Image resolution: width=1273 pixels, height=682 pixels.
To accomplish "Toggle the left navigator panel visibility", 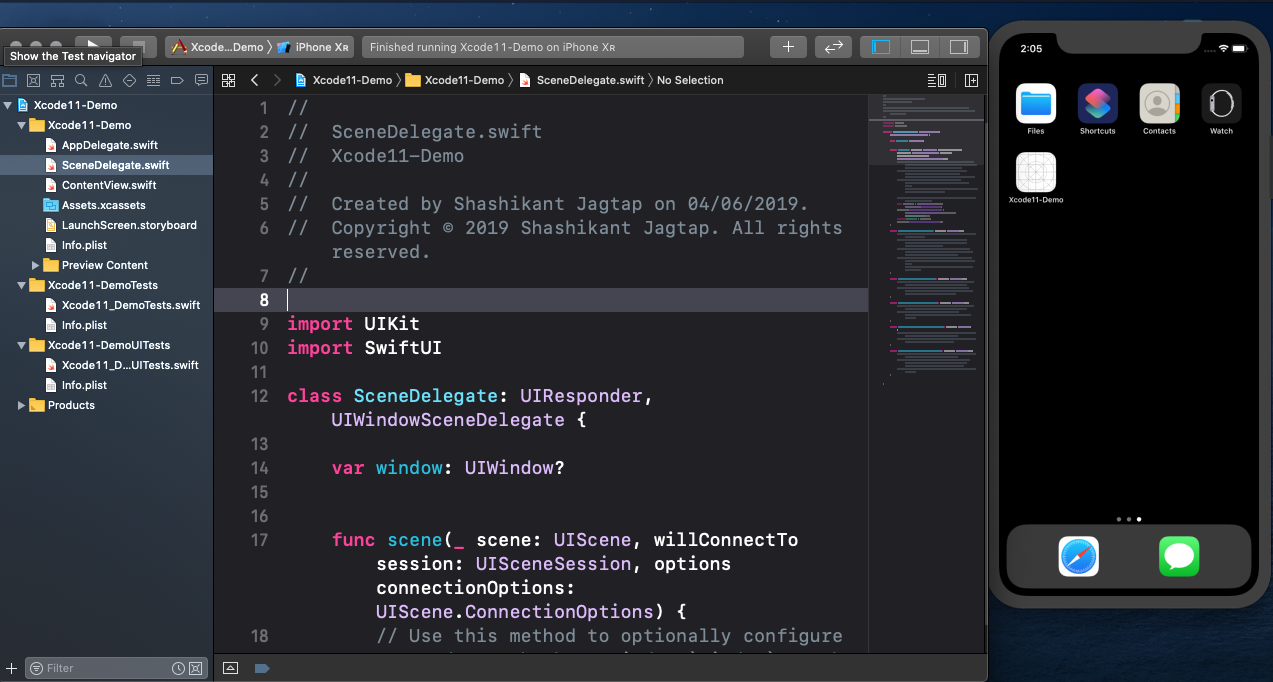I will pyautogui.click(x=881, y=47).
